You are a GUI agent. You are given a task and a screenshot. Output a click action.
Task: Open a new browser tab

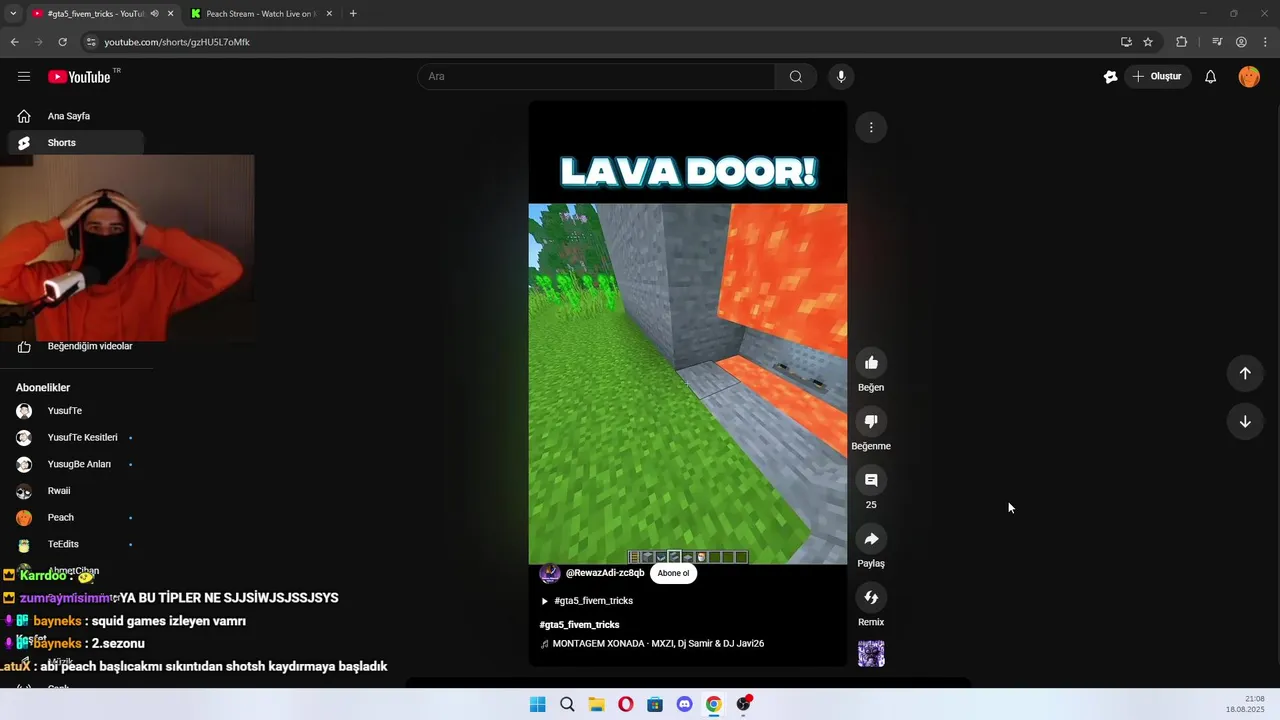pos(353,14)
